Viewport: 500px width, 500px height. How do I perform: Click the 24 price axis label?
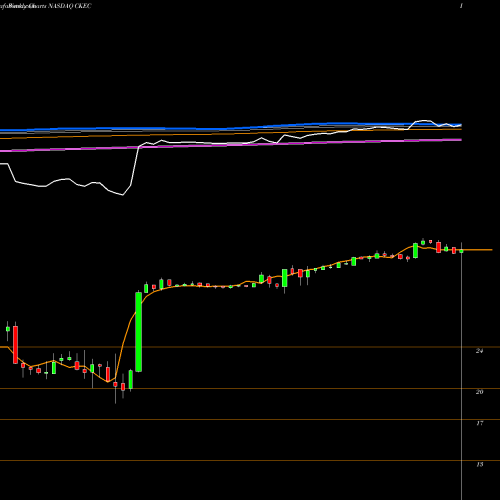(479, 351)
